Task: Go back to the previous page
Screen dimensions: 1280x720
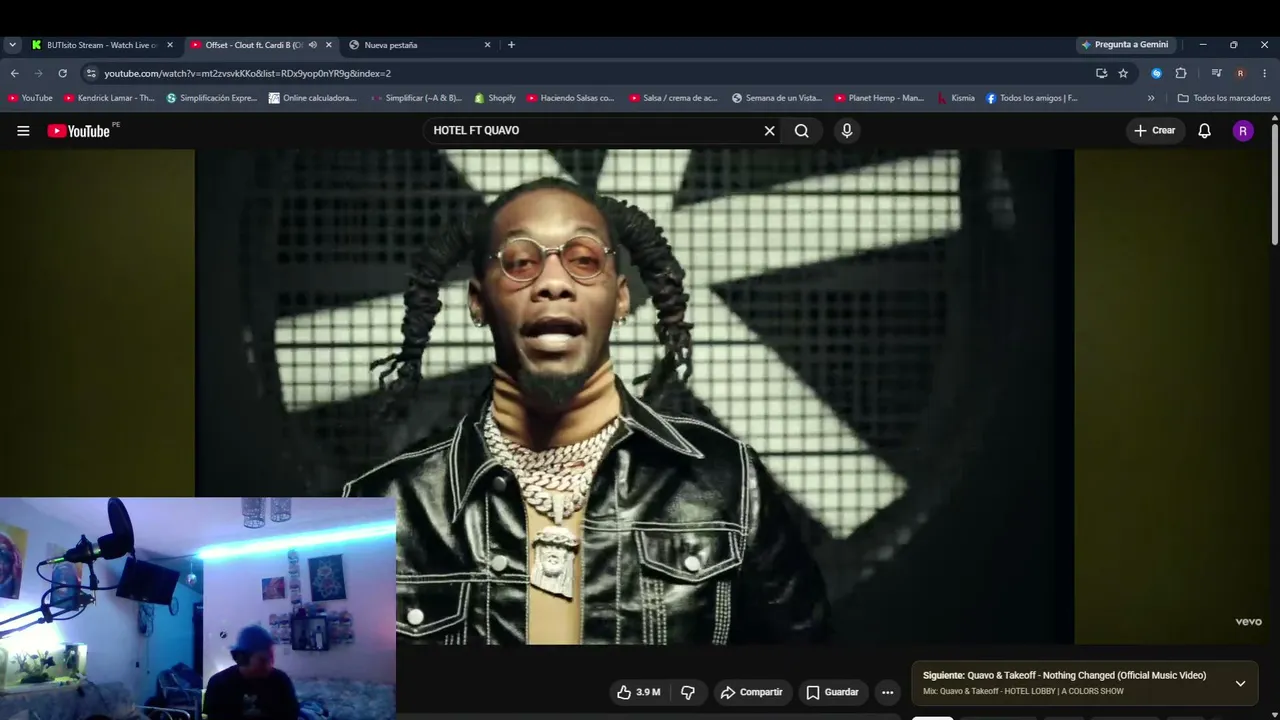Action: [x=14, y=73]
